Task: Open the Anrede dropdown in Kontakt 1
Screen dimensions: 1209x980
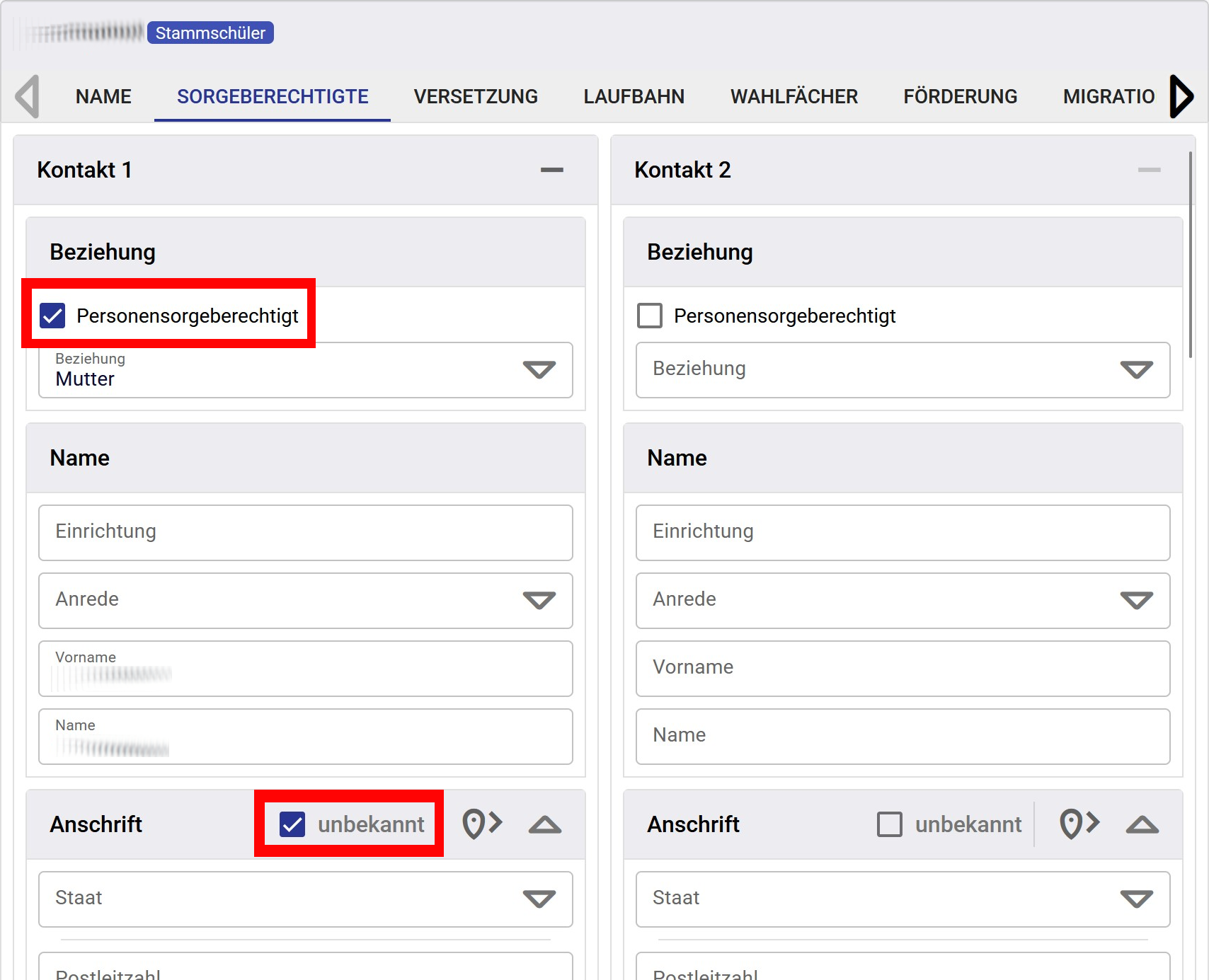Action: (x=306, y=600)
